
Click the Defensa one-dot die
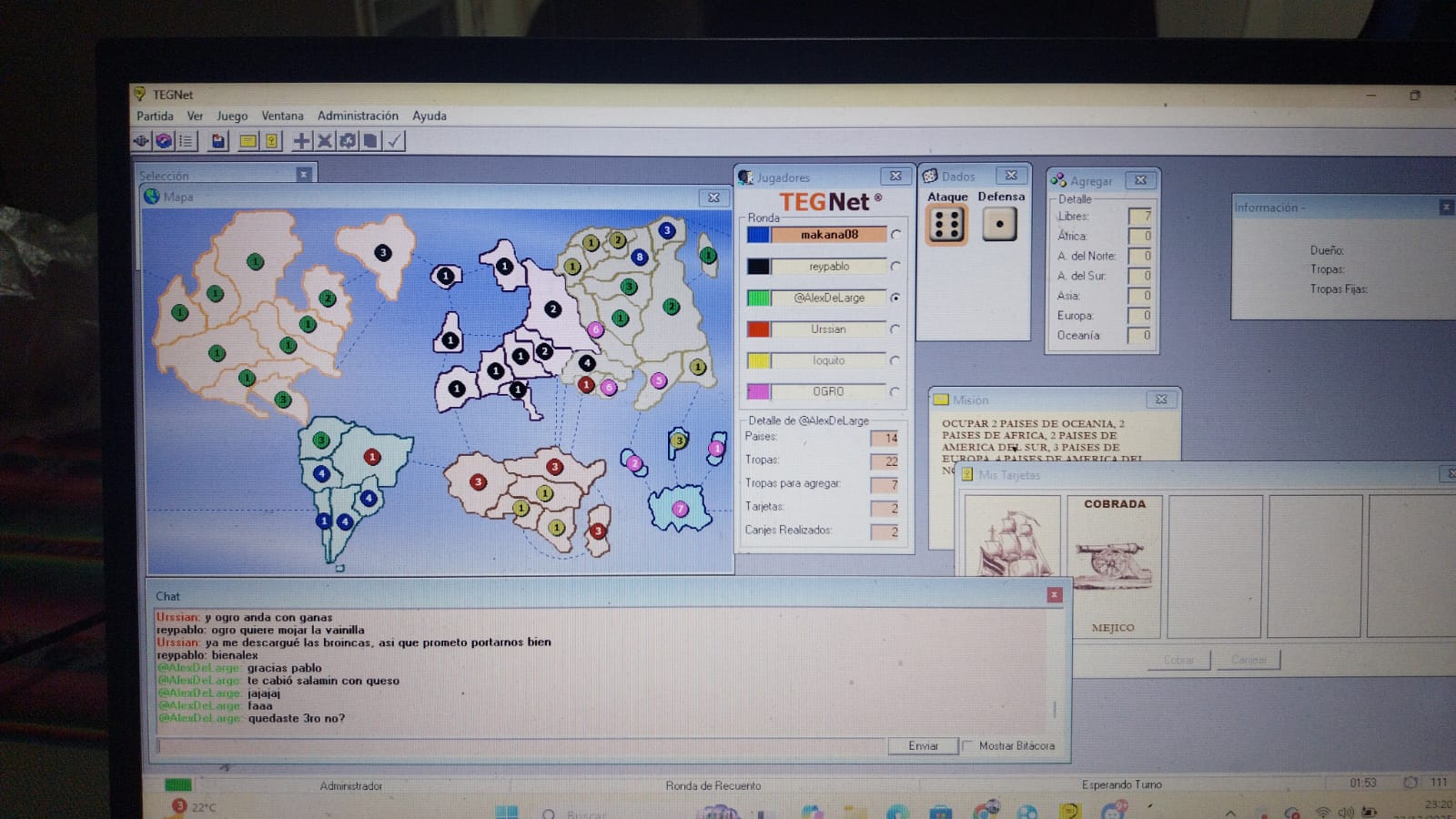(x=999, y=224)
